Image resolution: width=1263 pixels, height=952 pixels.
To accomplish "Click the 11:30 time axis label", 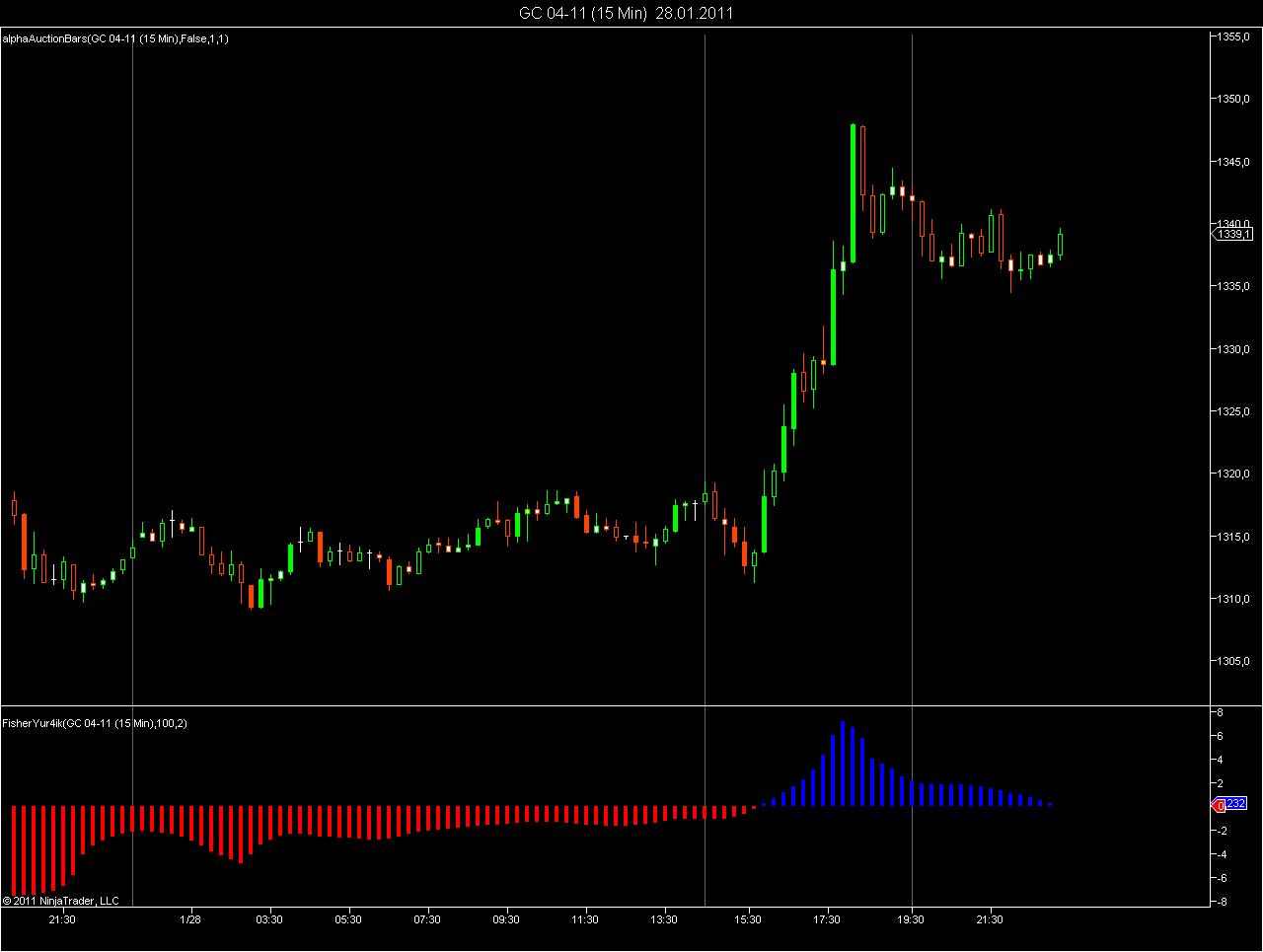I will tap(584, 919).
